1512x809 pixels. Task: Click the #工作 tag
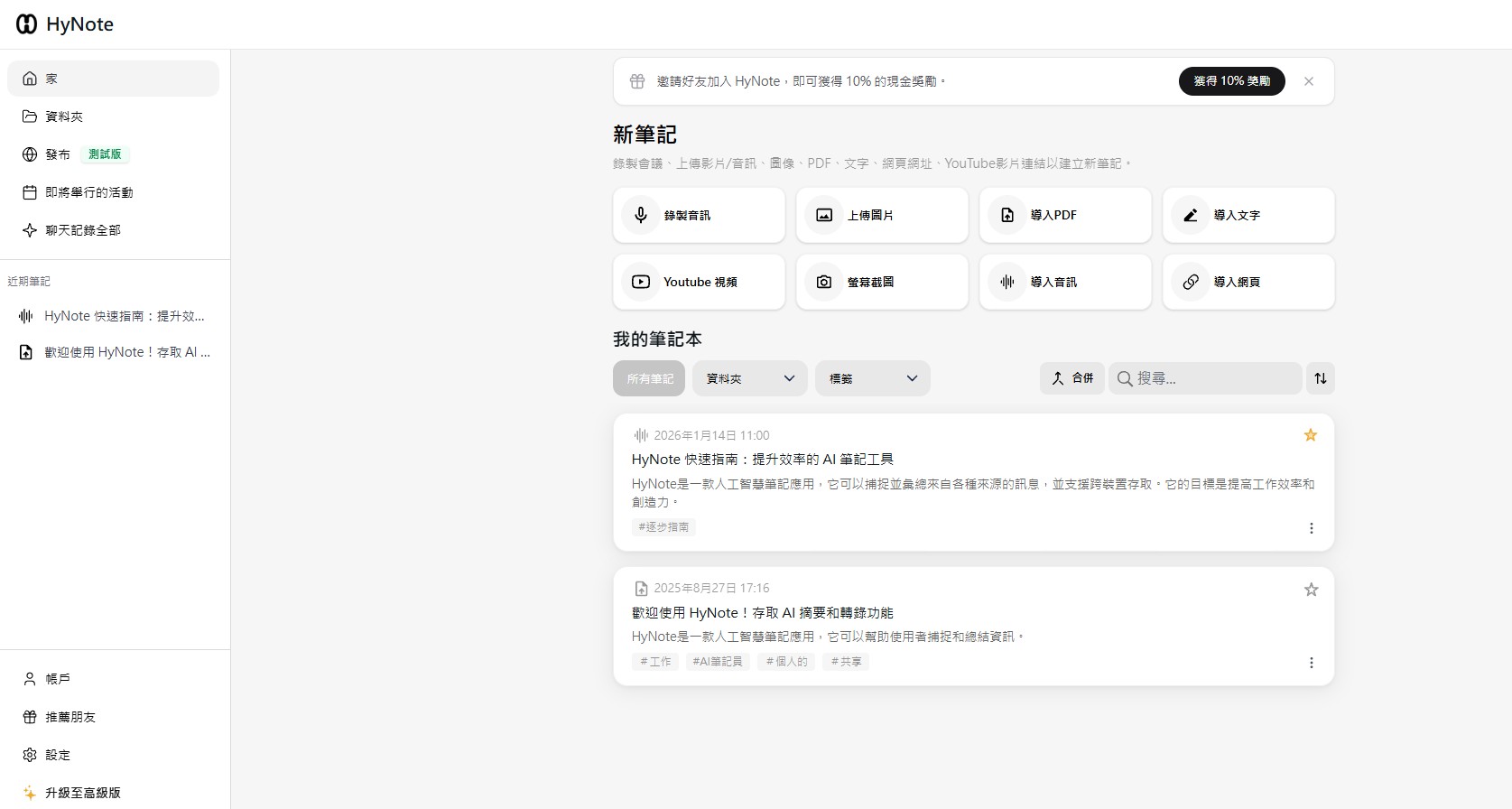tap(655, 662)
